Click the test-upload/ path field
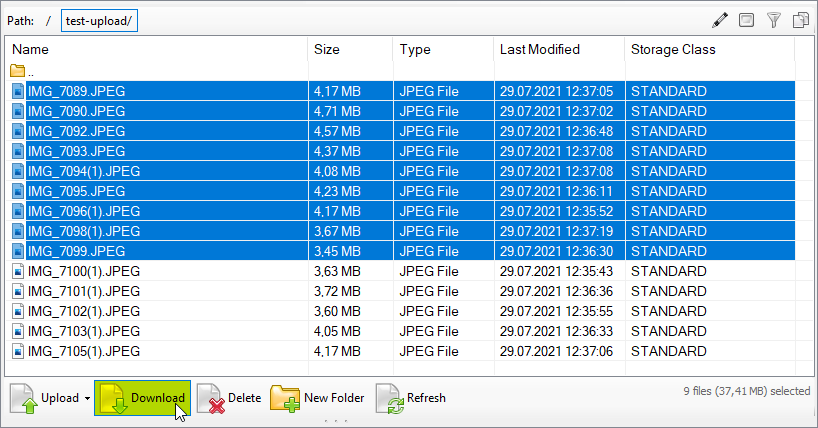Viewport: 818px width, 428px height. click(x=99, y=21)
